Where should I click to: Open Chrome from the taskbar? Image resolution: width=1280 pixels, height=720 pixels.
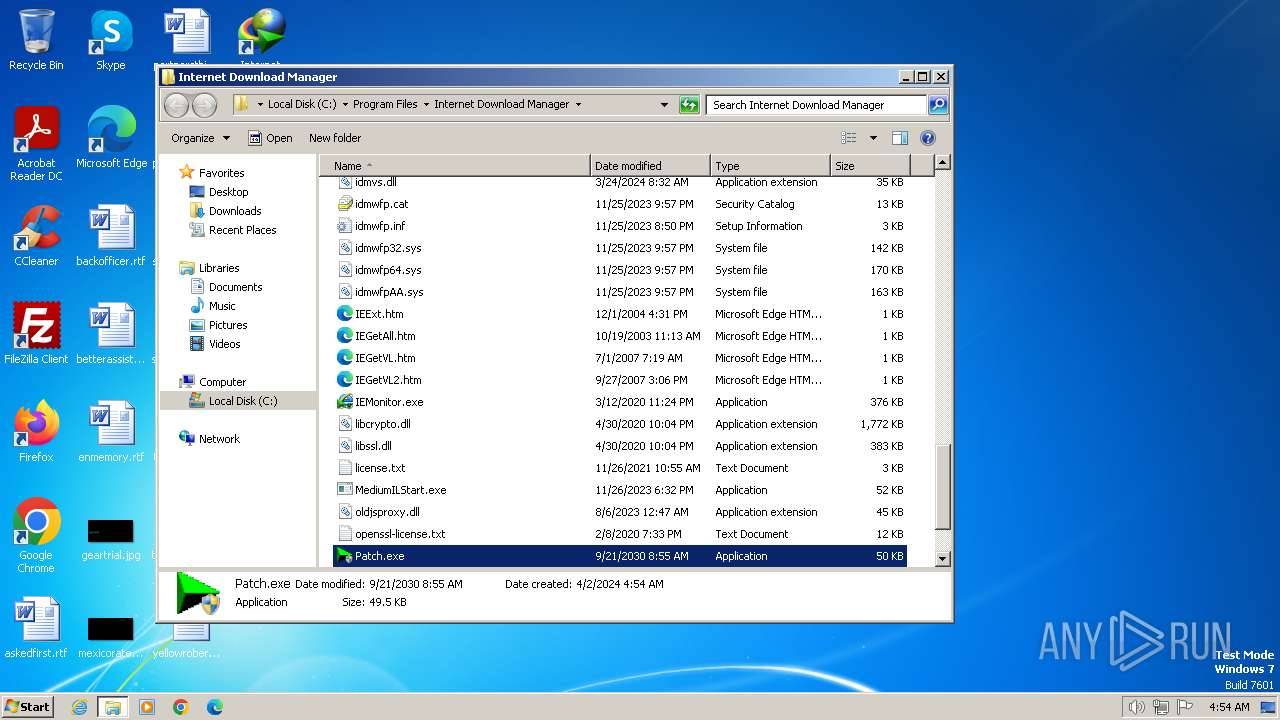click(x=181, y=707)
